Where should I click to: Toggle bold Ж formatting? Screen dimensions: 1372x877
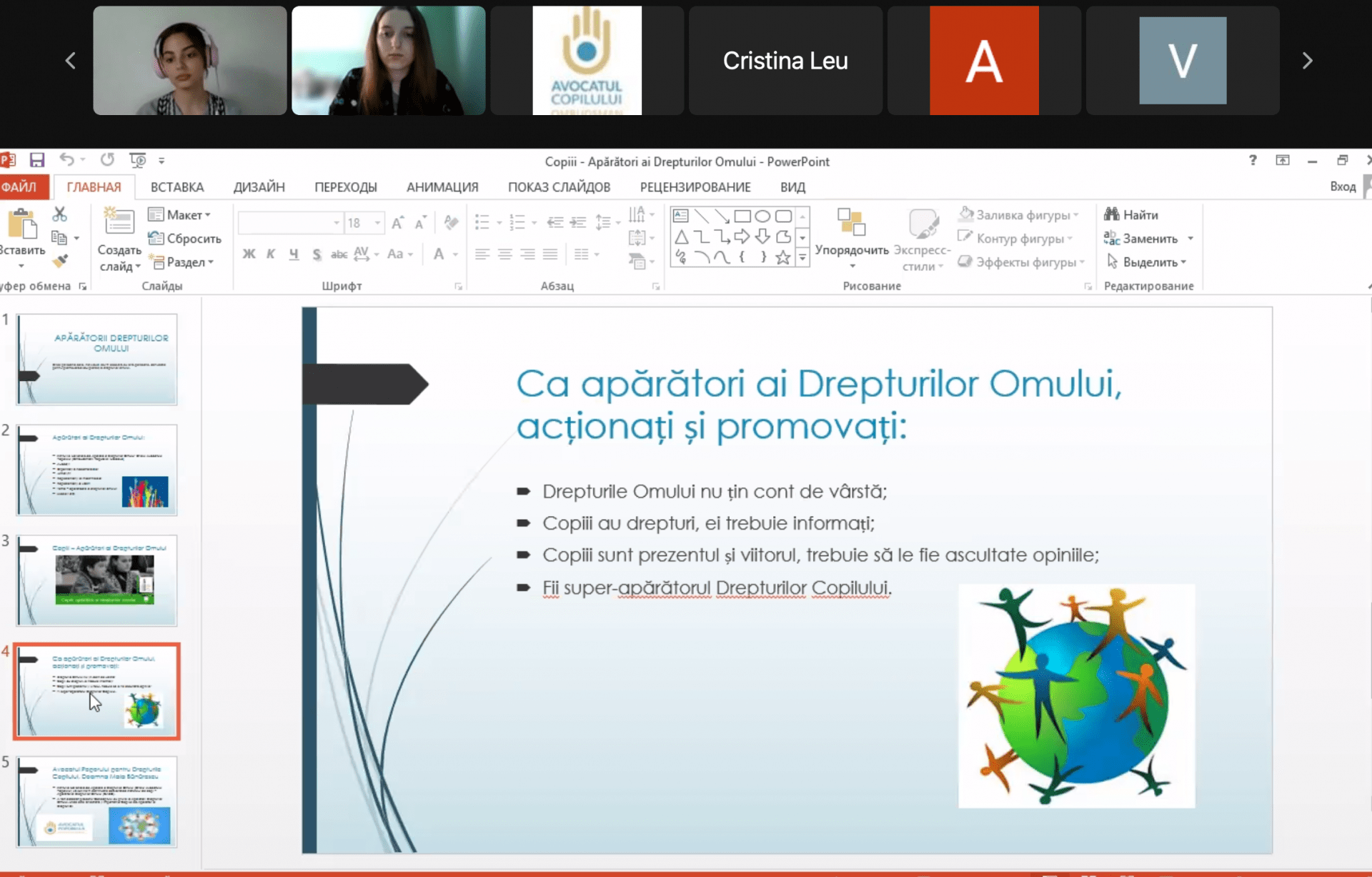[x=249, y=254]
